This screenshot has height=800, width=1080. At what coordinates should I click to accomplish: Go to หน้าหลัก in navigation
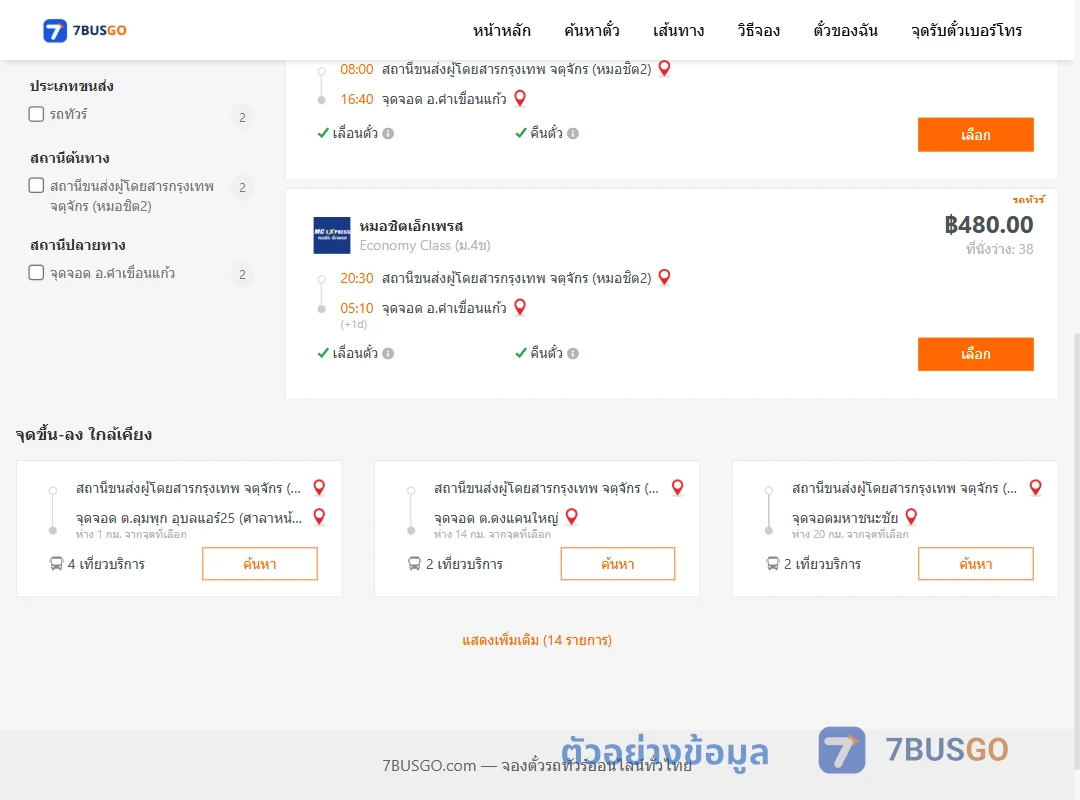tap(501, 30)
